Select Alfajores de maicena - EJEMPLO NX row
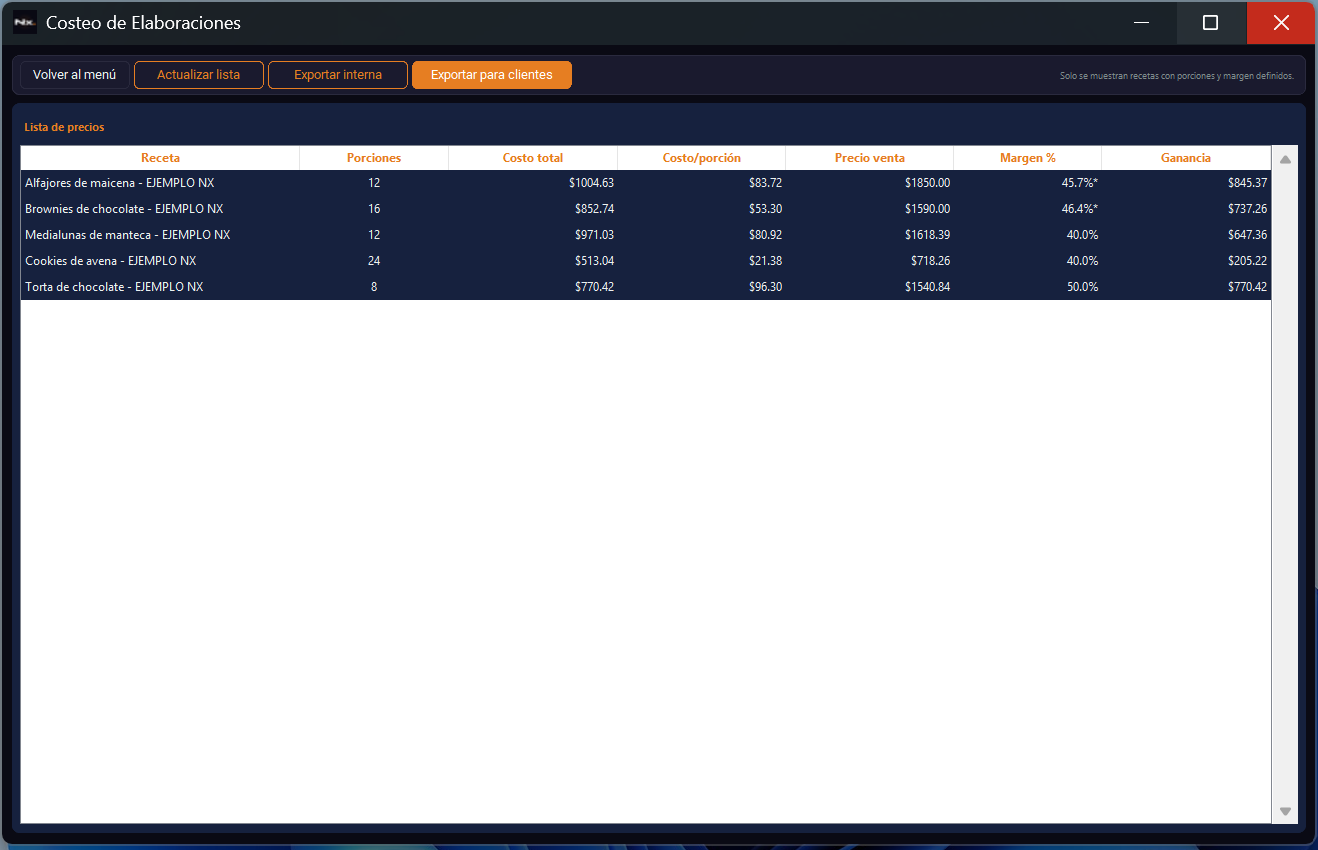 click(x=646, y=183)
